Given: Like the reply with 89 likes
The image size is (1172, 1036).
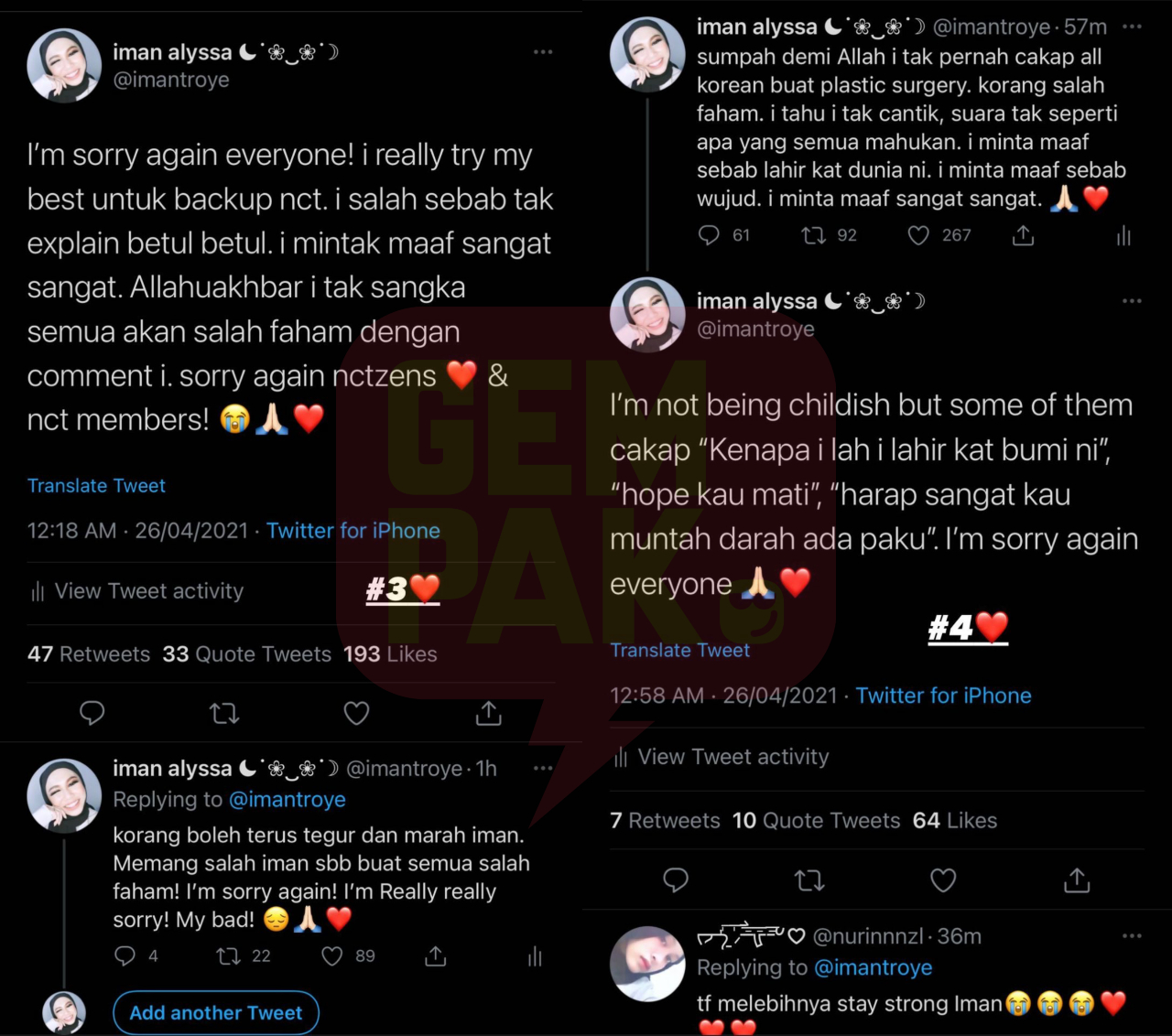Looking at the screenshot, I should 332,956.
